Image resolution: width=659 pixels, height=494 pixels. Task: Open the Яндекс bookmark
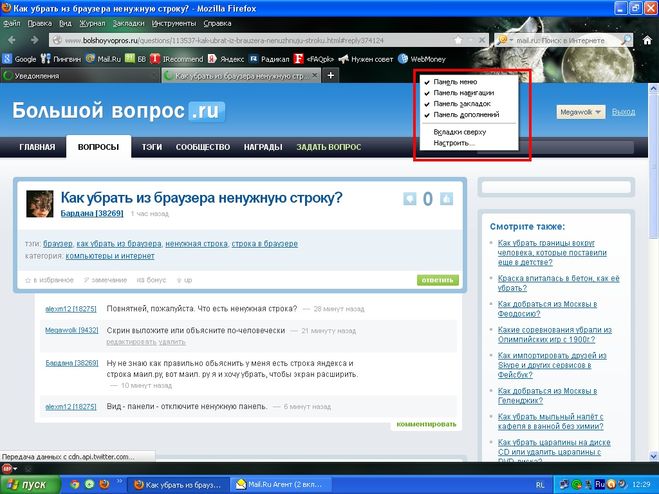[x=226, y=59]
